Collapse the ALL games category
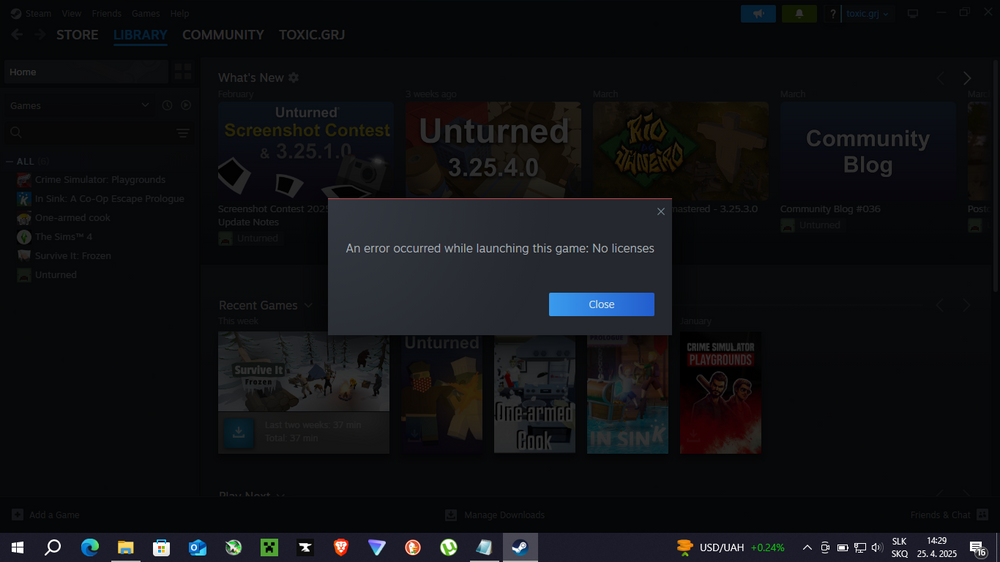 [x=10, y=161]
